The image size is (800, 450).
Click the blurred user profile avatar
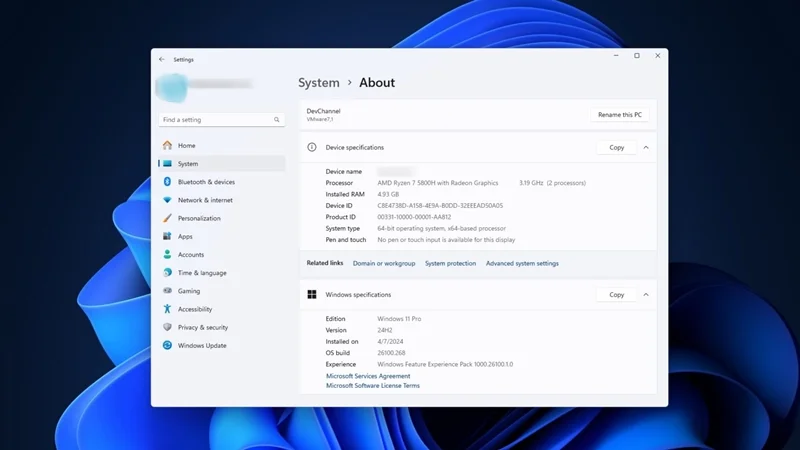pyautogui.click(x=171, y=87)
